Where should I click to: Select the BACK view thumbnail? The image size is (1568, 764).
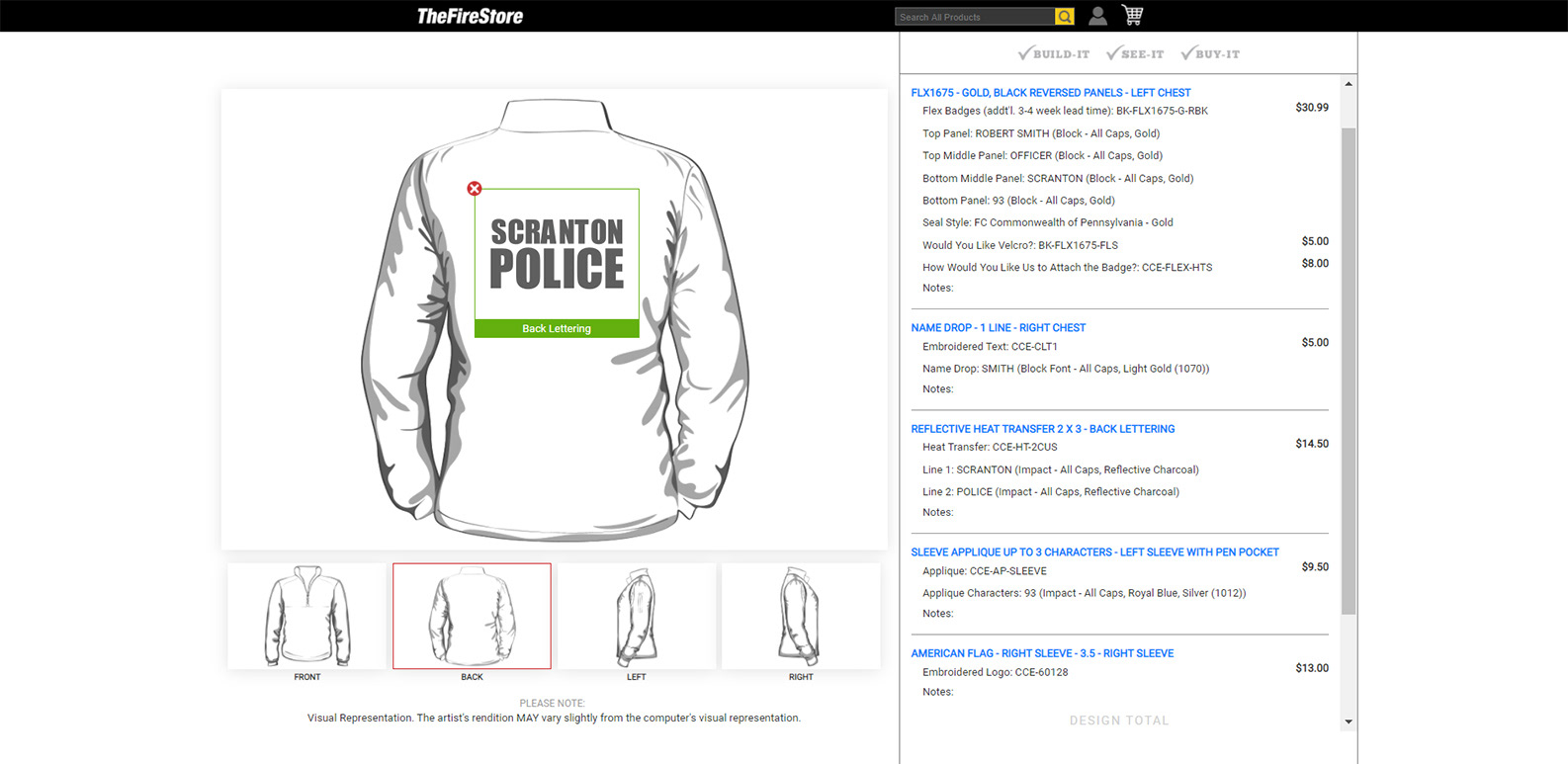(x=472, y=616)
